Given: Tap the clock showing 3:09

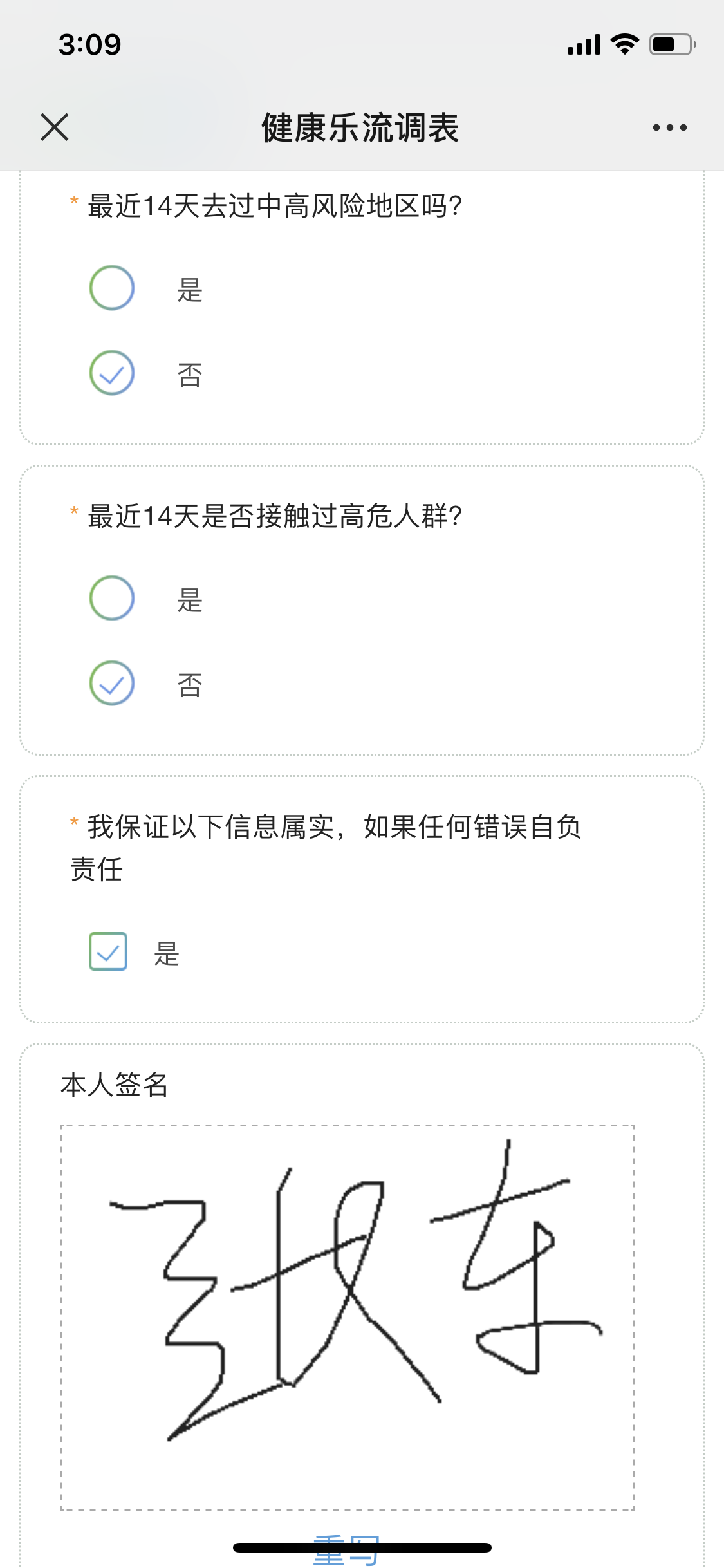Looking at the screenshot, I should (90, 44).
